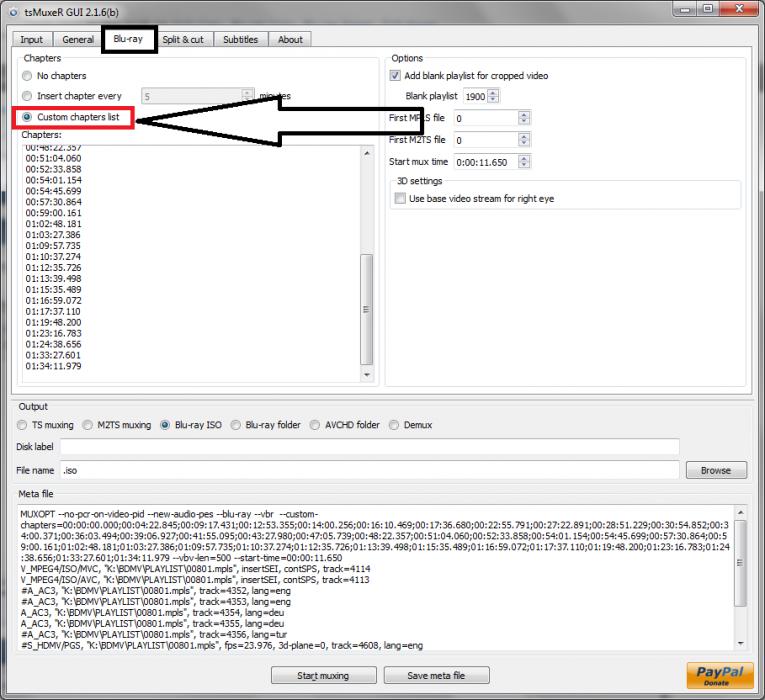Choose Blu-ray folder output option
Image resolution: width=765 pixels, height=700 pixels.
click(x=237, y=425)
